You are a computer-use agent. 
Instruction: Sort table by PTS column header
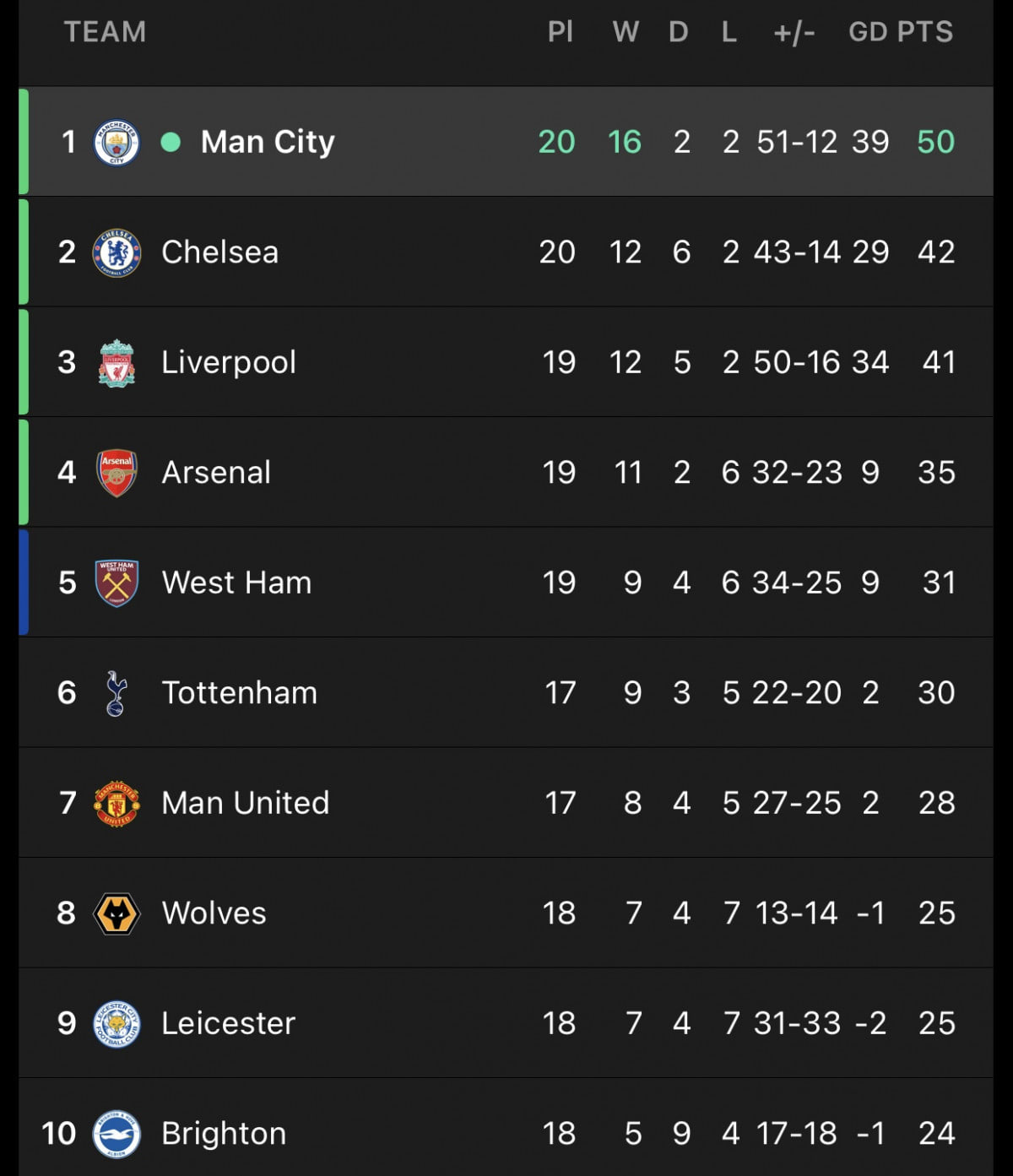pyautogui.click(x=925, y=32)
